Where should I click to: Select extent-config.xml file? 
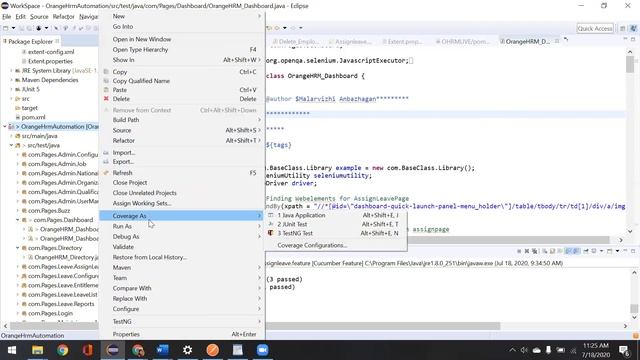(x=51, y=52)
